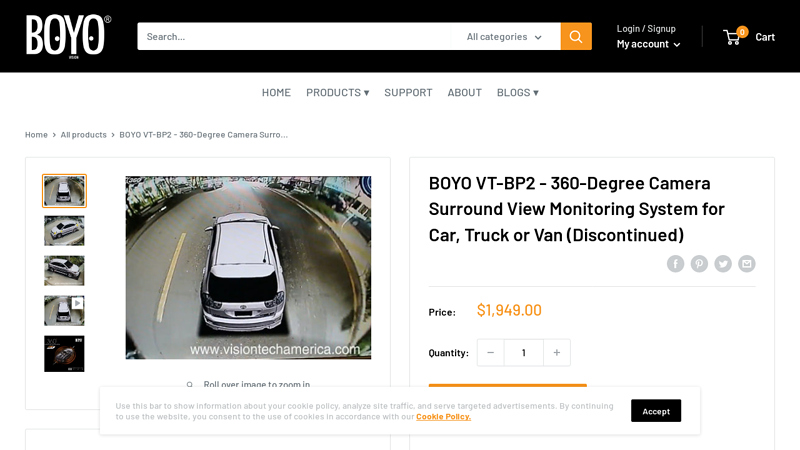Click the BOYO logo
Screen dimensions: 800x450
tap(67, 35)
